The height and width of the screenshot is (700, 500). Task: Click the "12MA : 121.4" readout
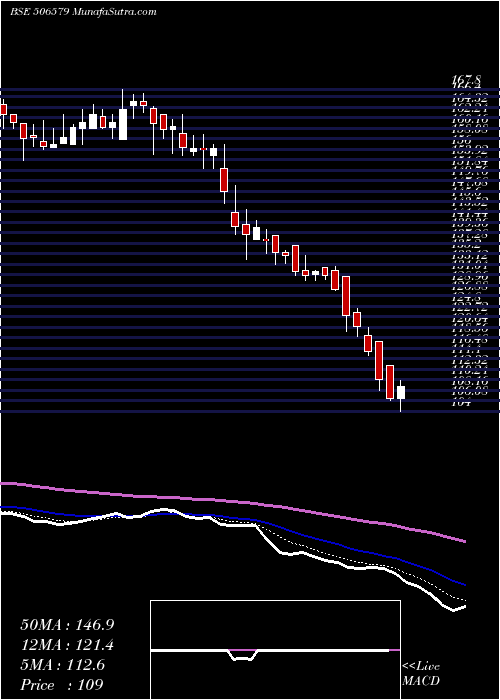[67, 645]
